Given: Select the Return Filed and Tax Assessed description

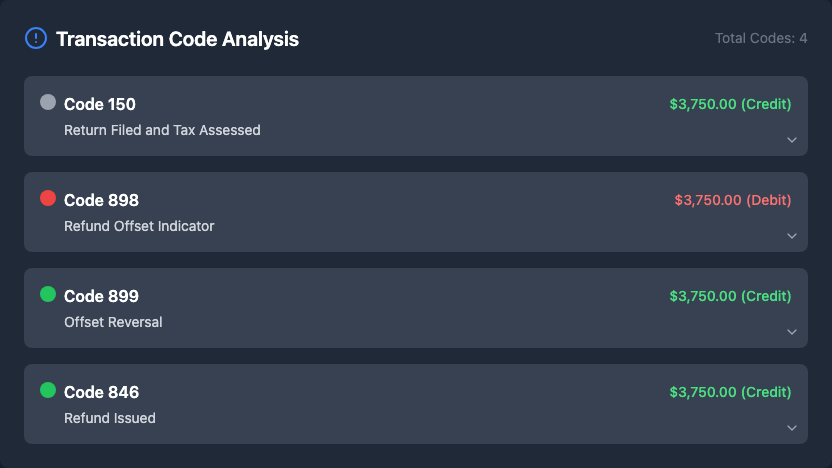Looking at the screenshot, I should click(162, 130).
